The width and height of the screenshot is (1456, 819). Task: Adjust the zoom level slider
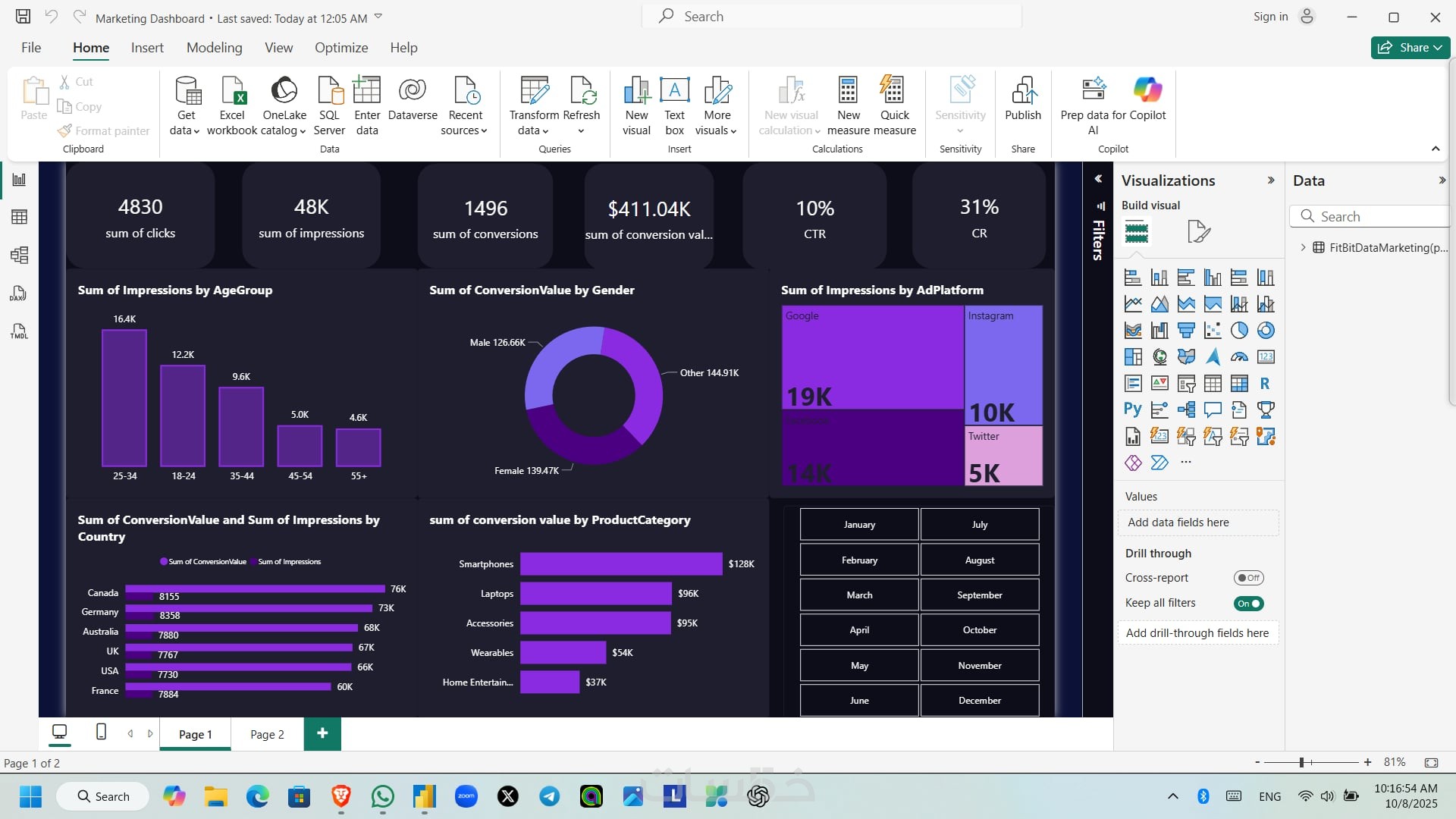pyautogui.click(x=1301, y=762)
